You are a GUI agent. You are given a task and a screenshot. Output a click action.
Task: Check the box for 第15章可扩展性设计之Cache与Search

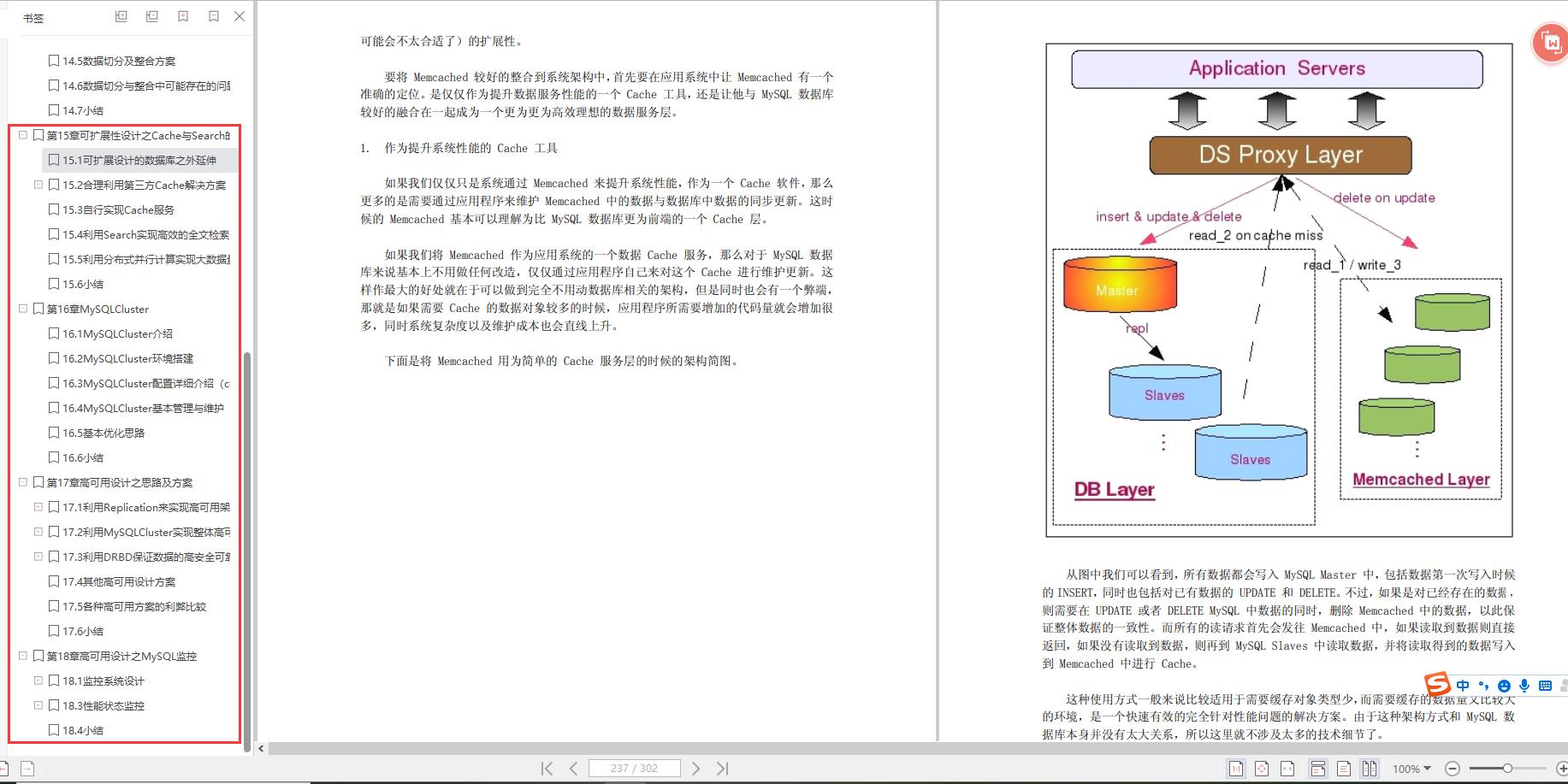click(38, 135)
